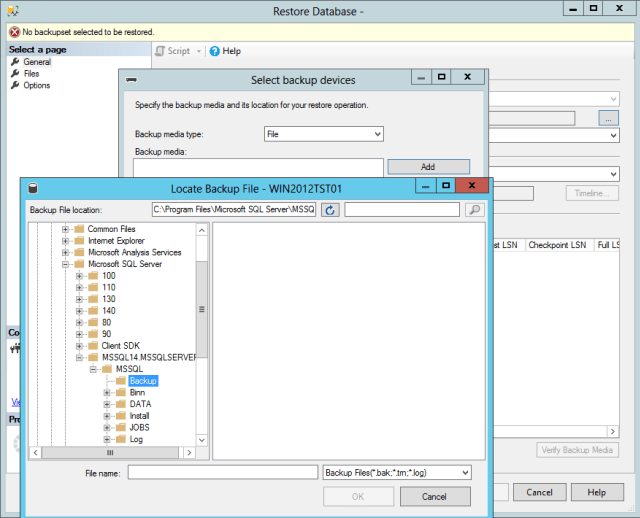Expand Microsoft Analysis Services folder
The height and width of the screenshot is (518, 640).
pos(65,253)
